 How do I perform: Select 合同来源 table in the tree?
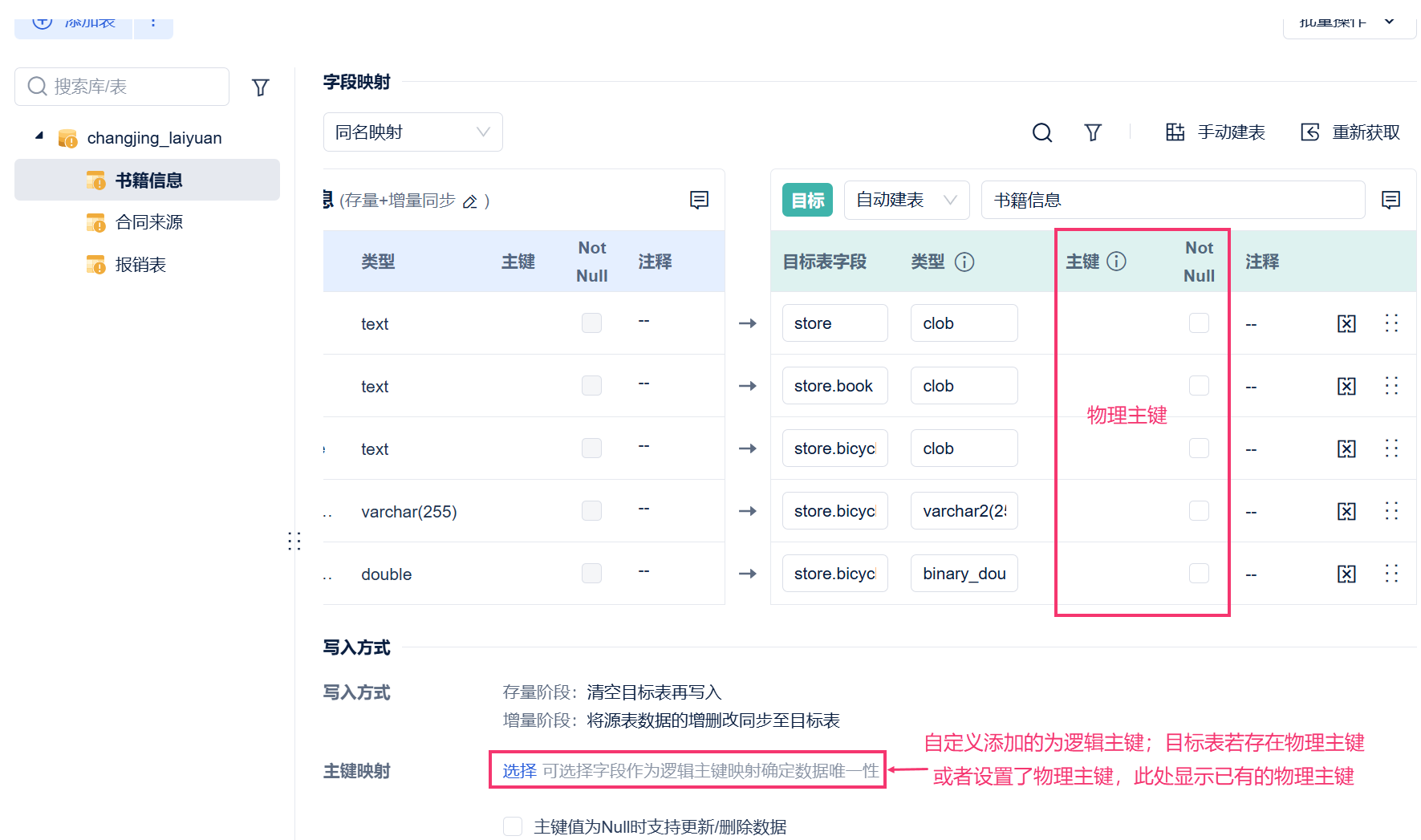pyautogui.click(x=149, y=222)
